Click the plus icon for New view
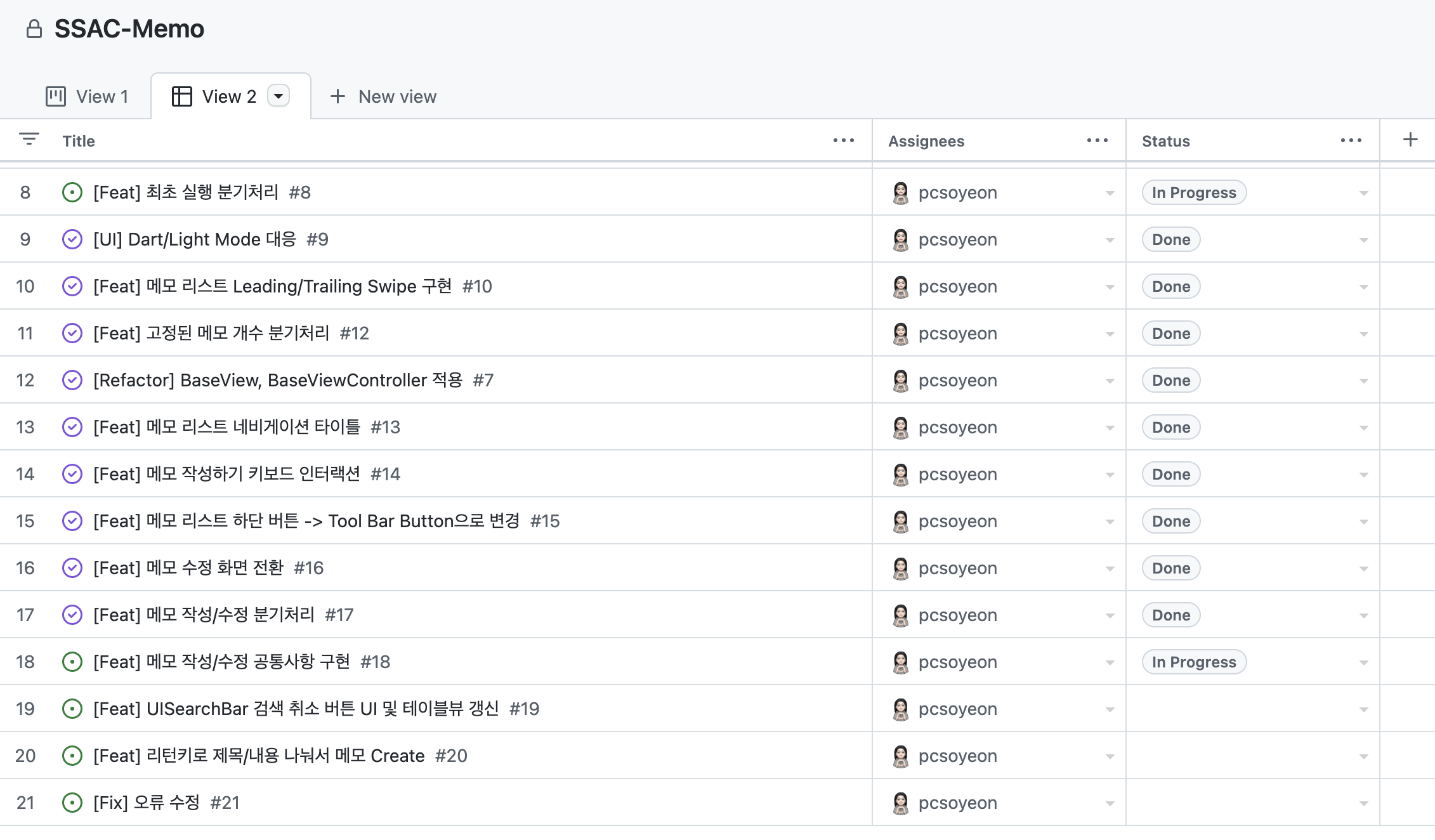Screen dimensions: 1435x840 coord(337,96)
